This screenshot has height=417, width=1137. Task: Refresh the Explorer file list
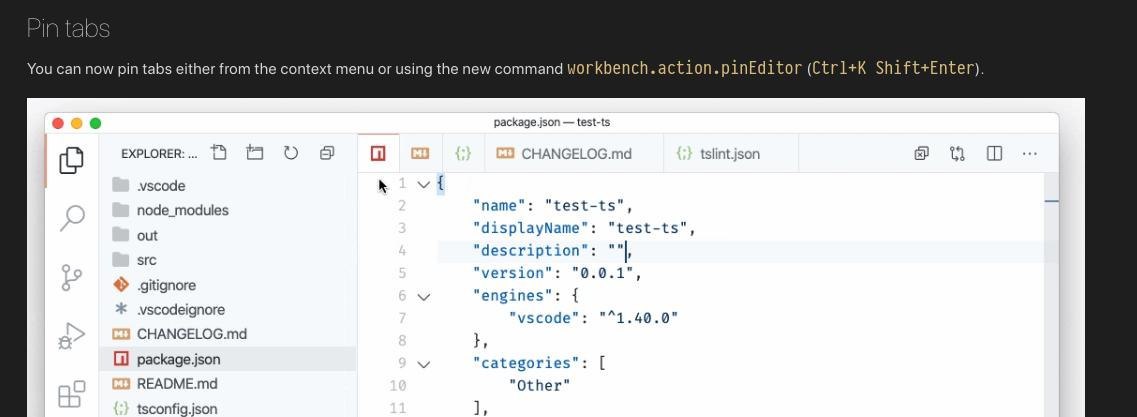pos(291,153)
